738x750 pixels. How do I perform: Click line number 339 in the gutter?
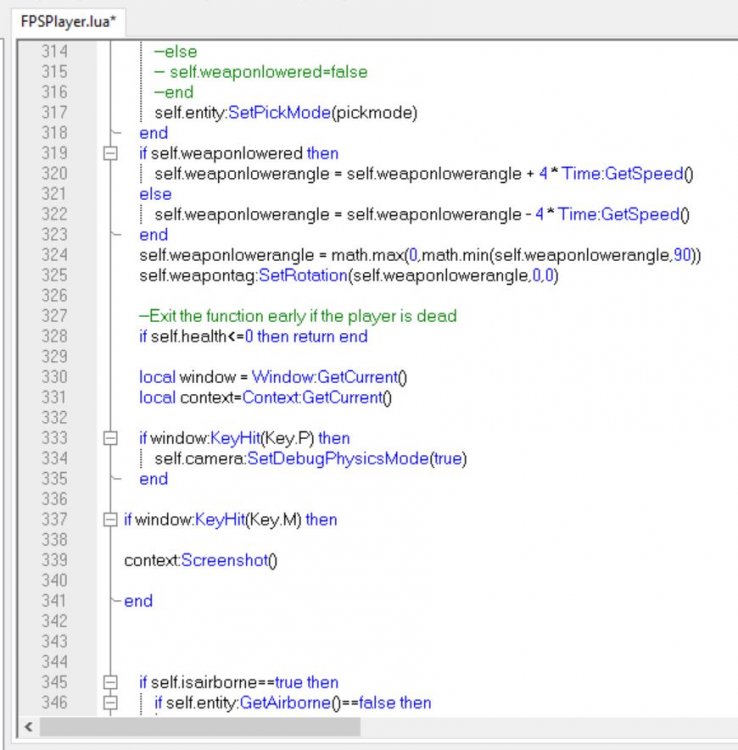click(55, 560)
